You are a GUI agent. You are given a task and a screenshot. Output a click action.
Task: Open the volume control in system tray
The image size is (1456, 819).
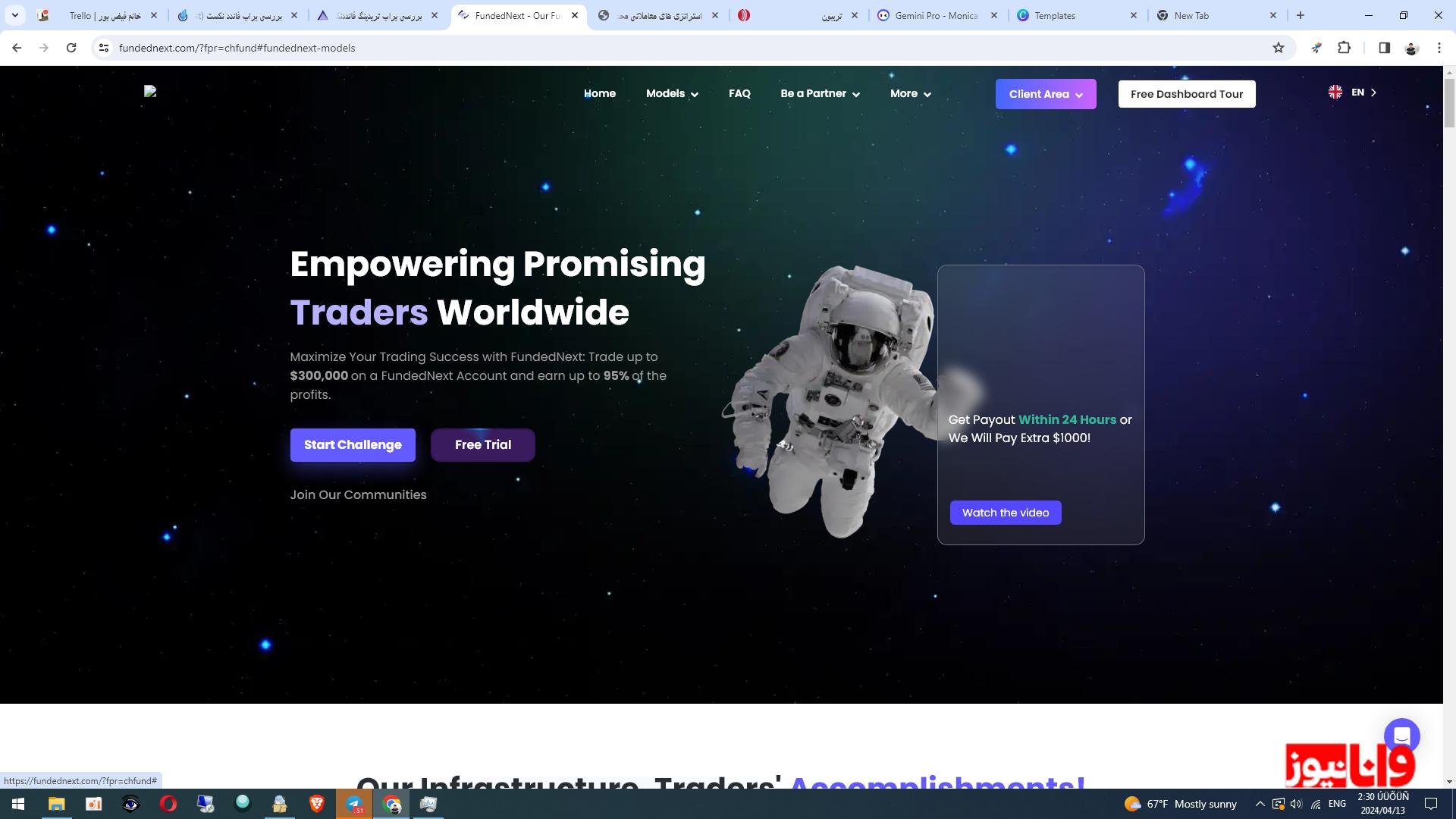(1296, 804)
